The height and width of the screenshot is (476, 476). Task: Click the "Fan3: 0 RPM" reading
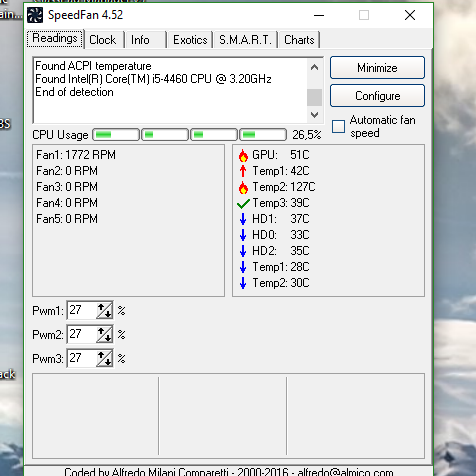click(67, 187)
